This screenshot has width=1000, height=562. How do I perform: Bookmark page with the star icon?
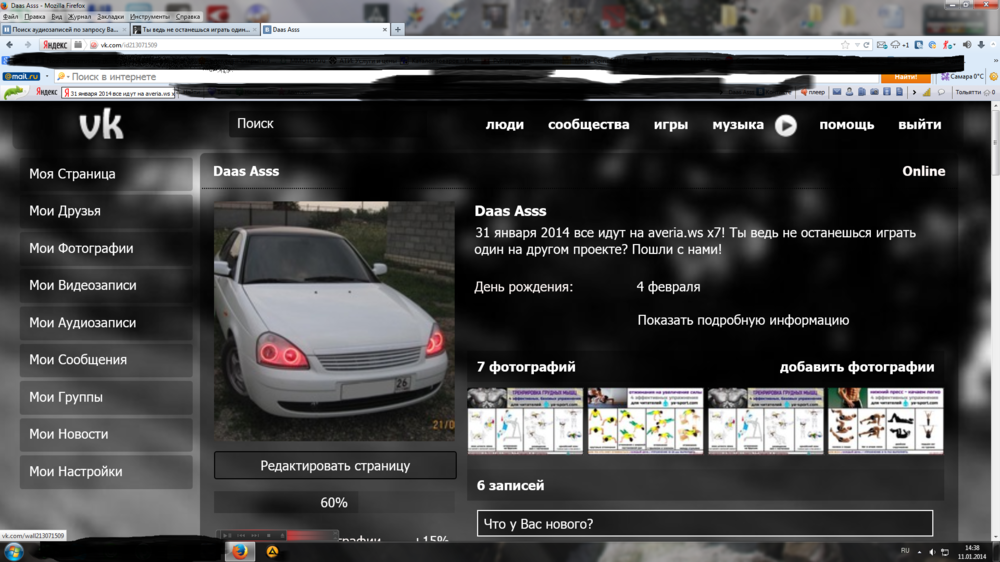(x=845, y=45)
